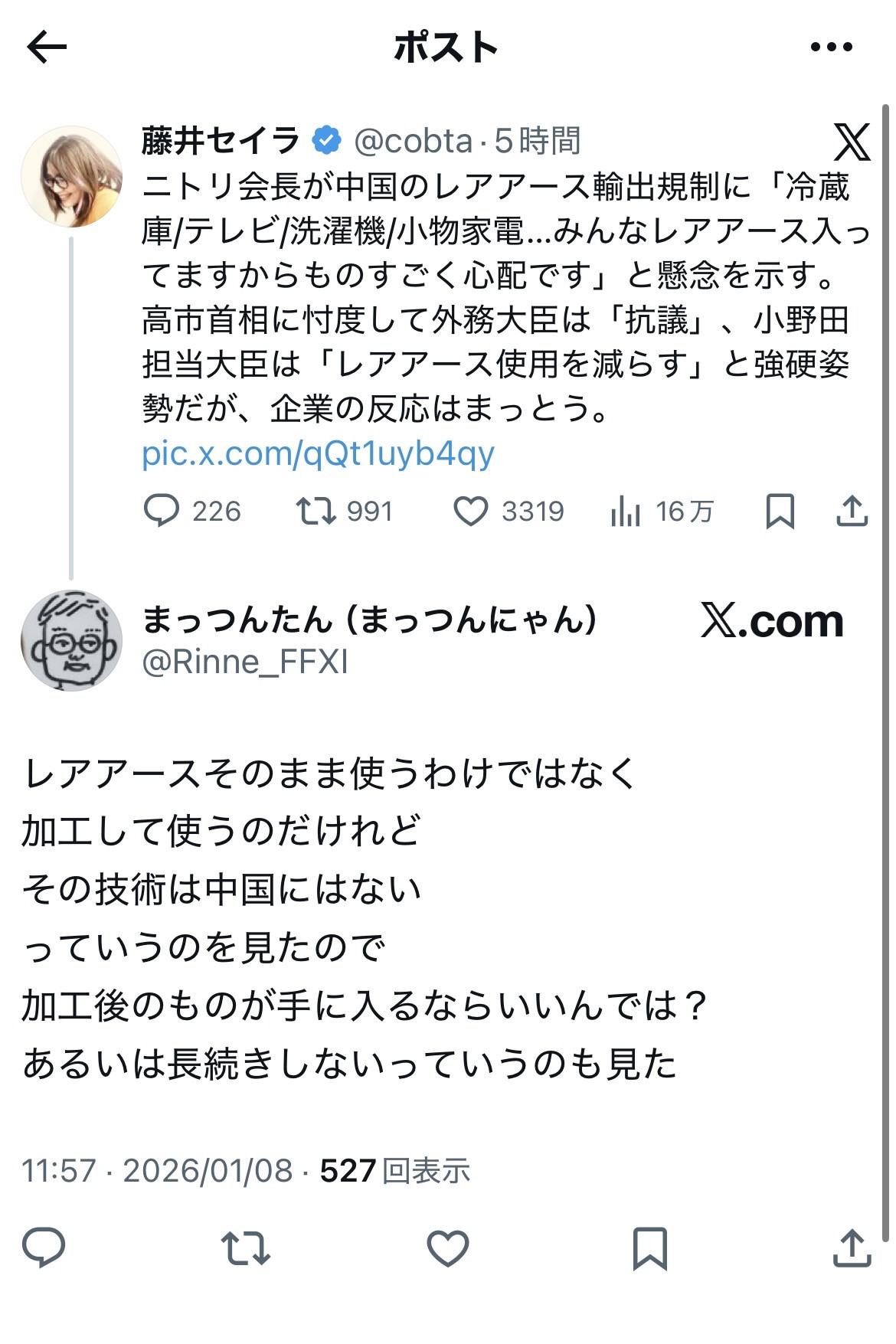Like the tweet with 3319 likes
The width and height of the screenshot is (896, 1344).
[x=471, y=511]
